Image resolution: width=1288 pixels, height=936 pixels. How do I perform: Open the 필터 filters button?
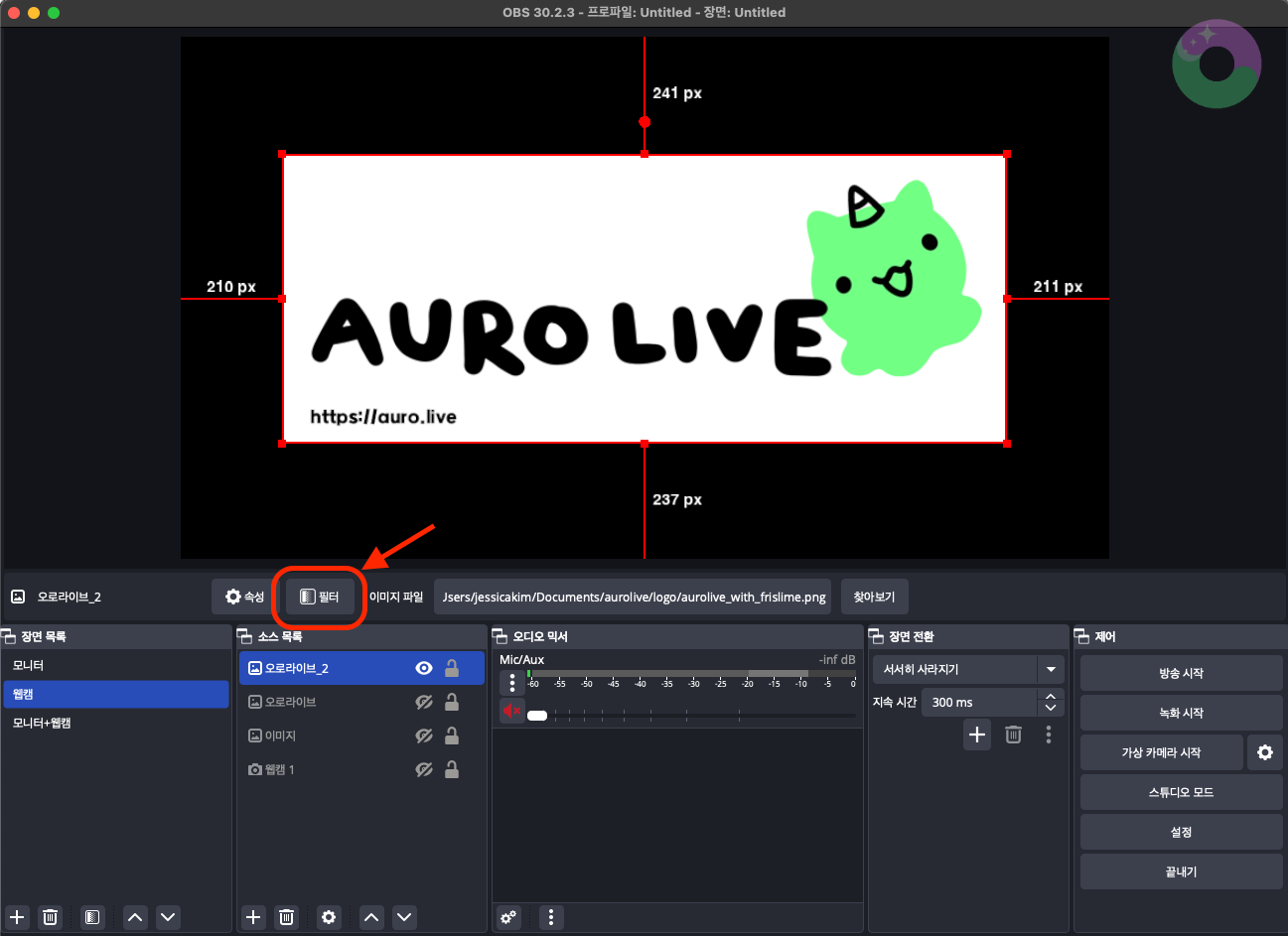[x=320, y=597]
